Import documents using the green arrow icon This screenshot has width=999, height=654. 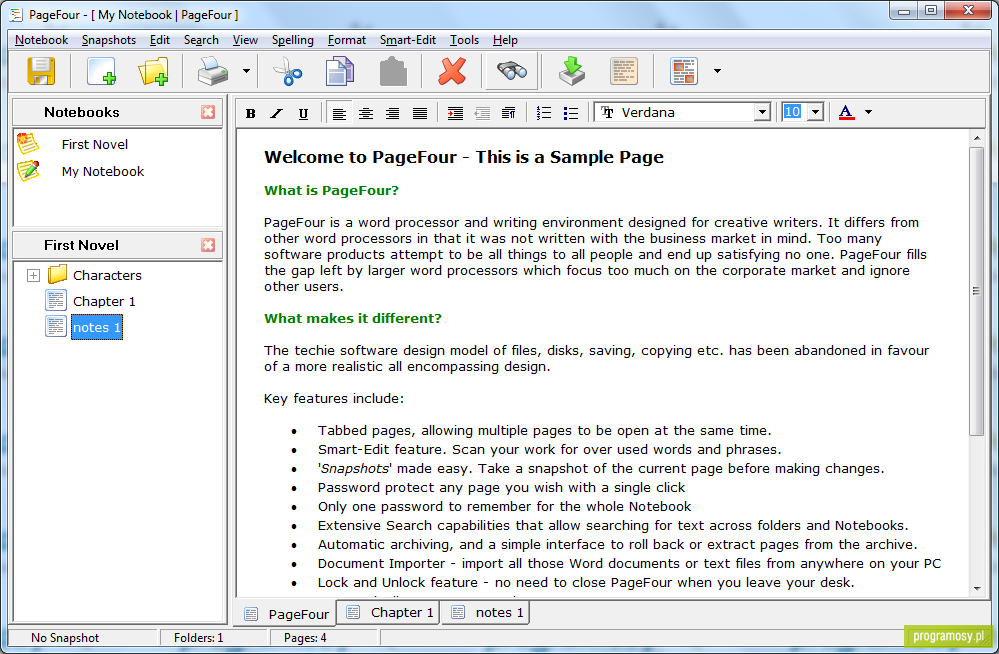coord(571,71)
